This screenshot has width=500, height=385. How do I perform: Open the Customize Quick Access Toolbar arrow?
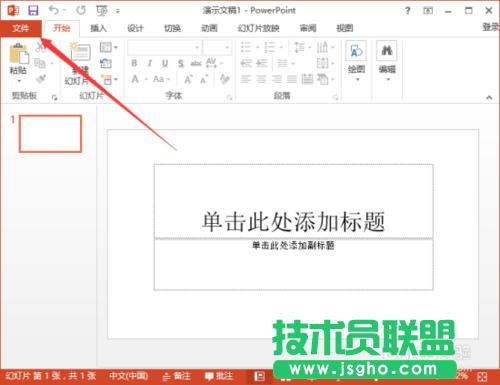118,11
